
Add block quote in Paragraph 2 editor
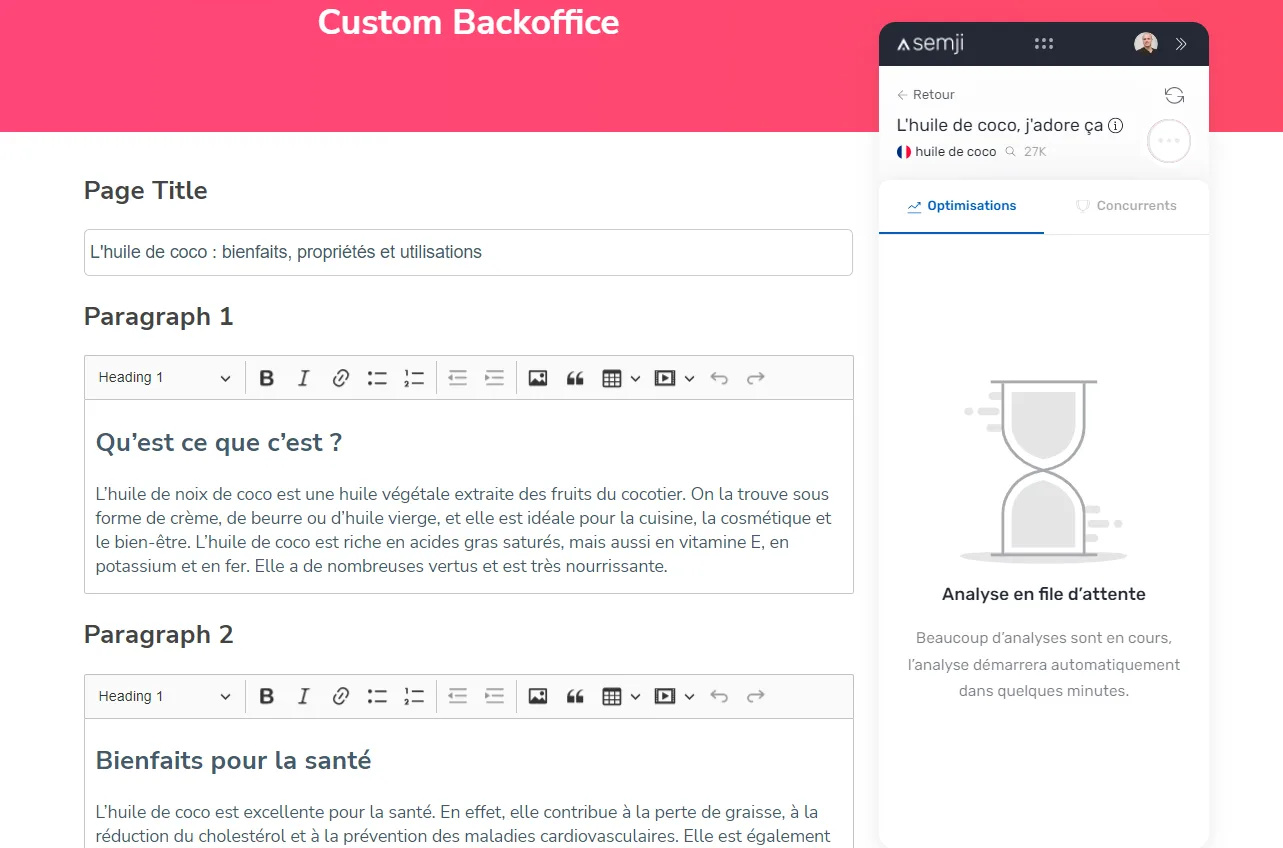point(575,696)
